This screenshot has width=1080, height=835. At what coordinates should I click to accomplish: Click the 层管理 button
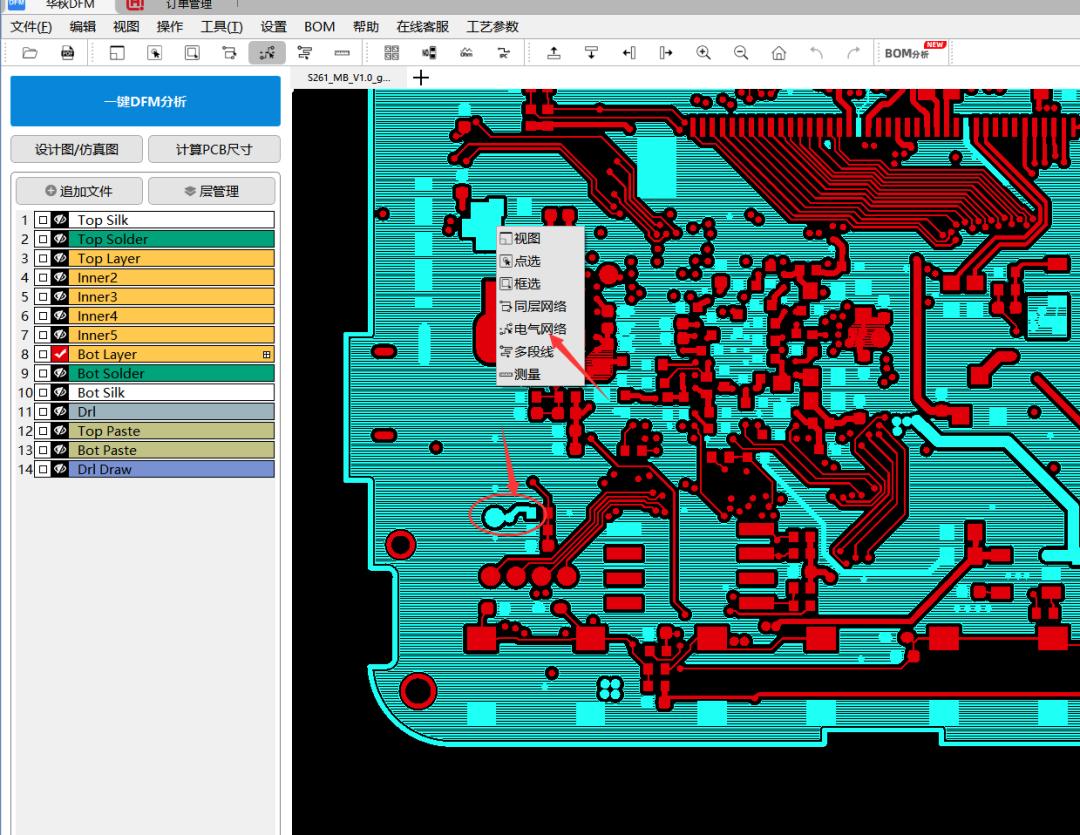tap(214, 191)
